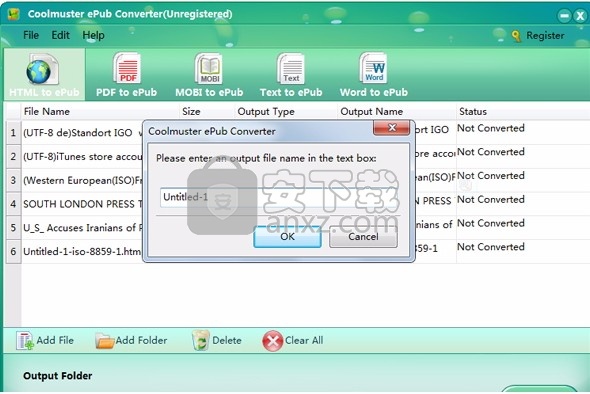
Task: Select row 6 Untitled-1-iso-8859-1.htm
Action: [82, 251]
